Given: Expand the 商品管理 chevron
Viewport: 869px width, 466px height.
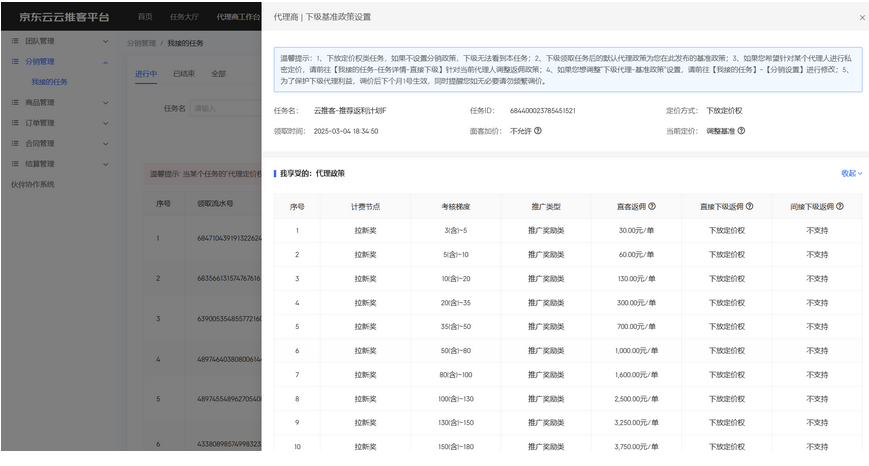Looking at the screenshot, I should [105, 103].
